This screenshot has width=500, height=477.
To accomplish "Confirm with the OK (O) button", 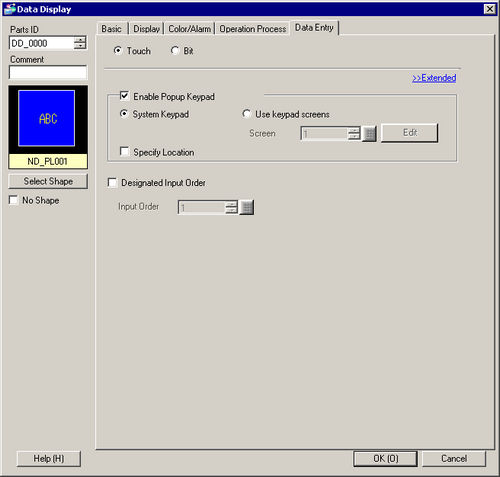I will click(x=385, y=459).
